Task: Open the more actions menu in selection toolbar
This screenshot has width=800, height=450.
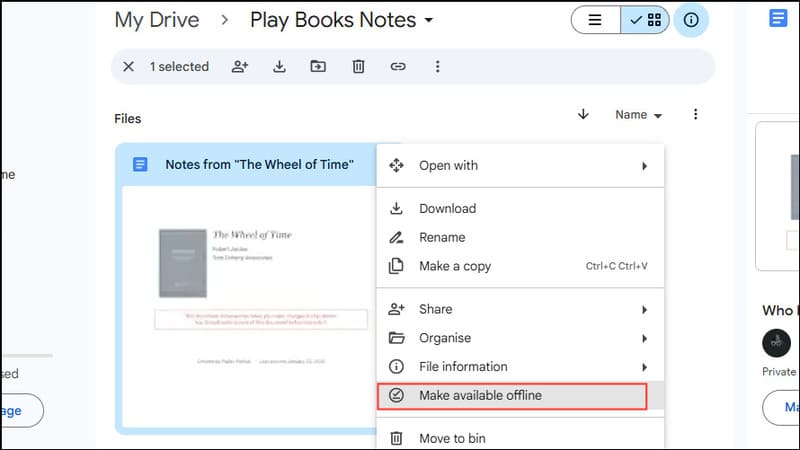Action: (437, 66)
